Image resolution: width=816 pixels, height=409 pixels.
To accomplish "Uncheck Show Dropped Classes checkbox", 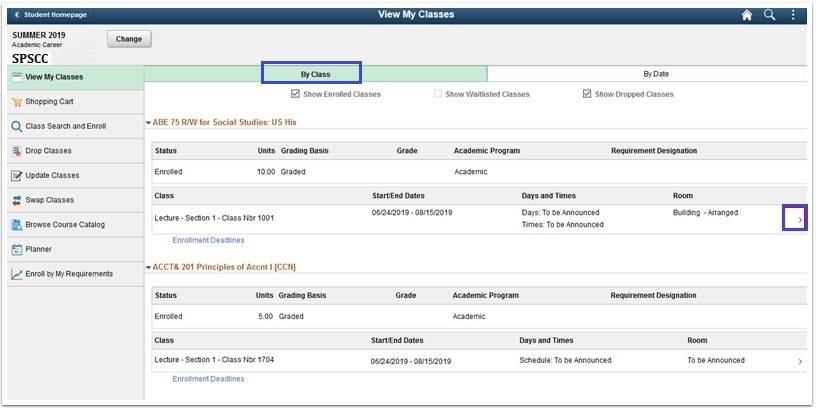I will (587, 94).
